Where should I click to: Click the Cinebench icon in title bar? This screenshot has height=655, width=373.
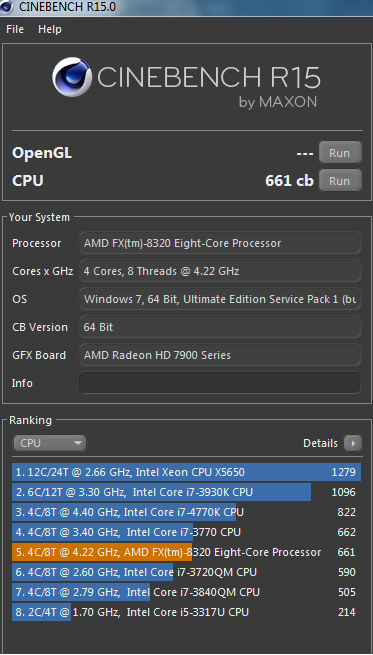click(x=7, y=7)
